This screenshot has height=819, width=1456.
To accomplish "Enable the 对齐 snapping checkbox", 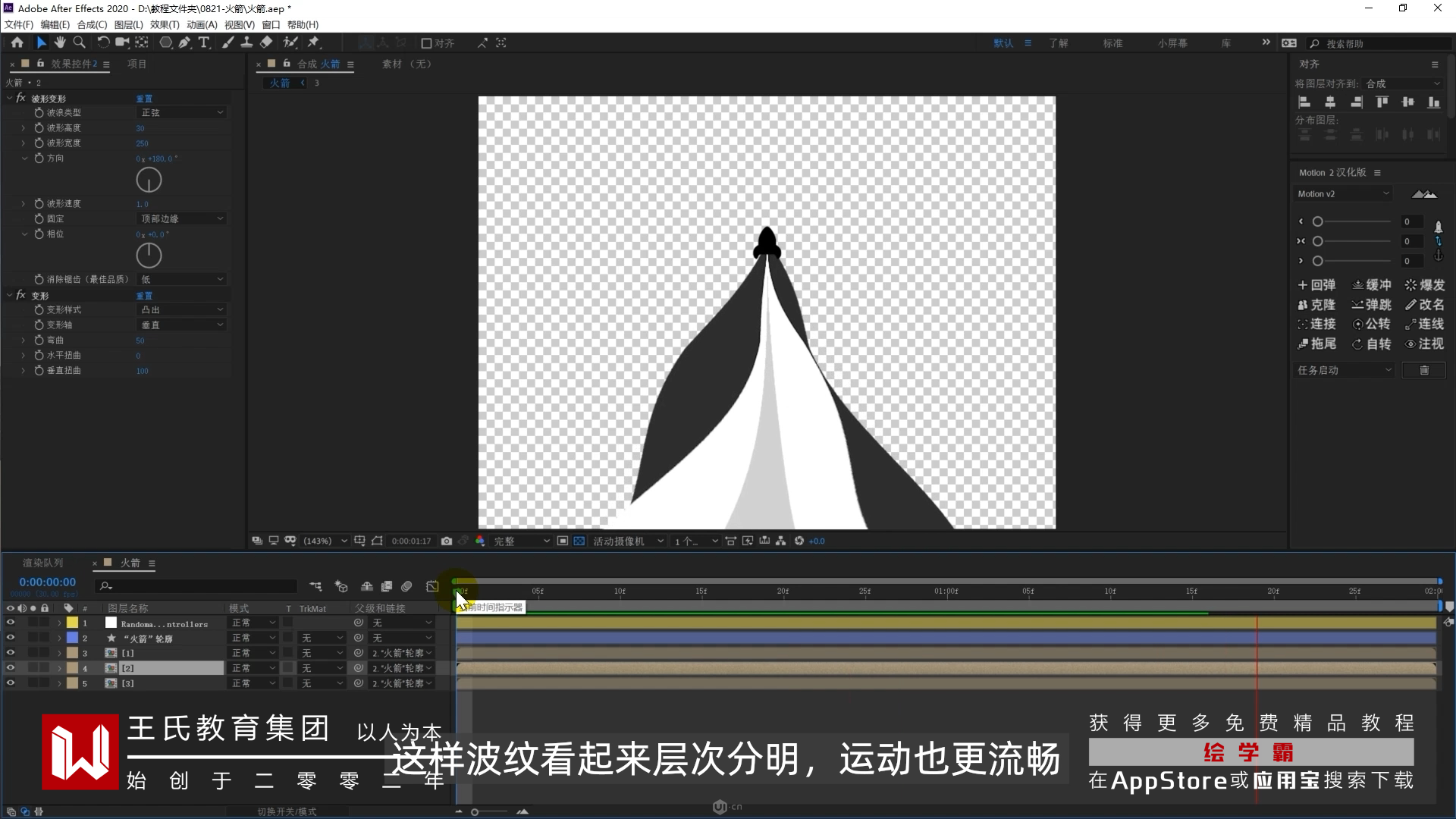I will 427,43.
